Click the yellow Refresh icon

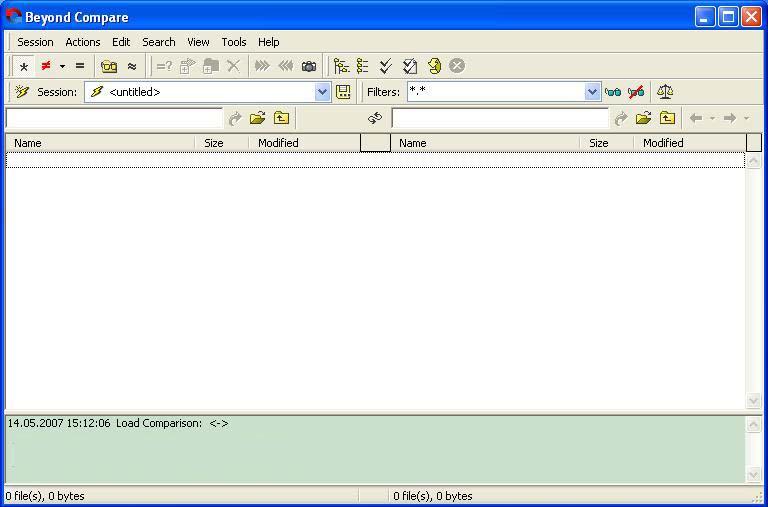434,66
